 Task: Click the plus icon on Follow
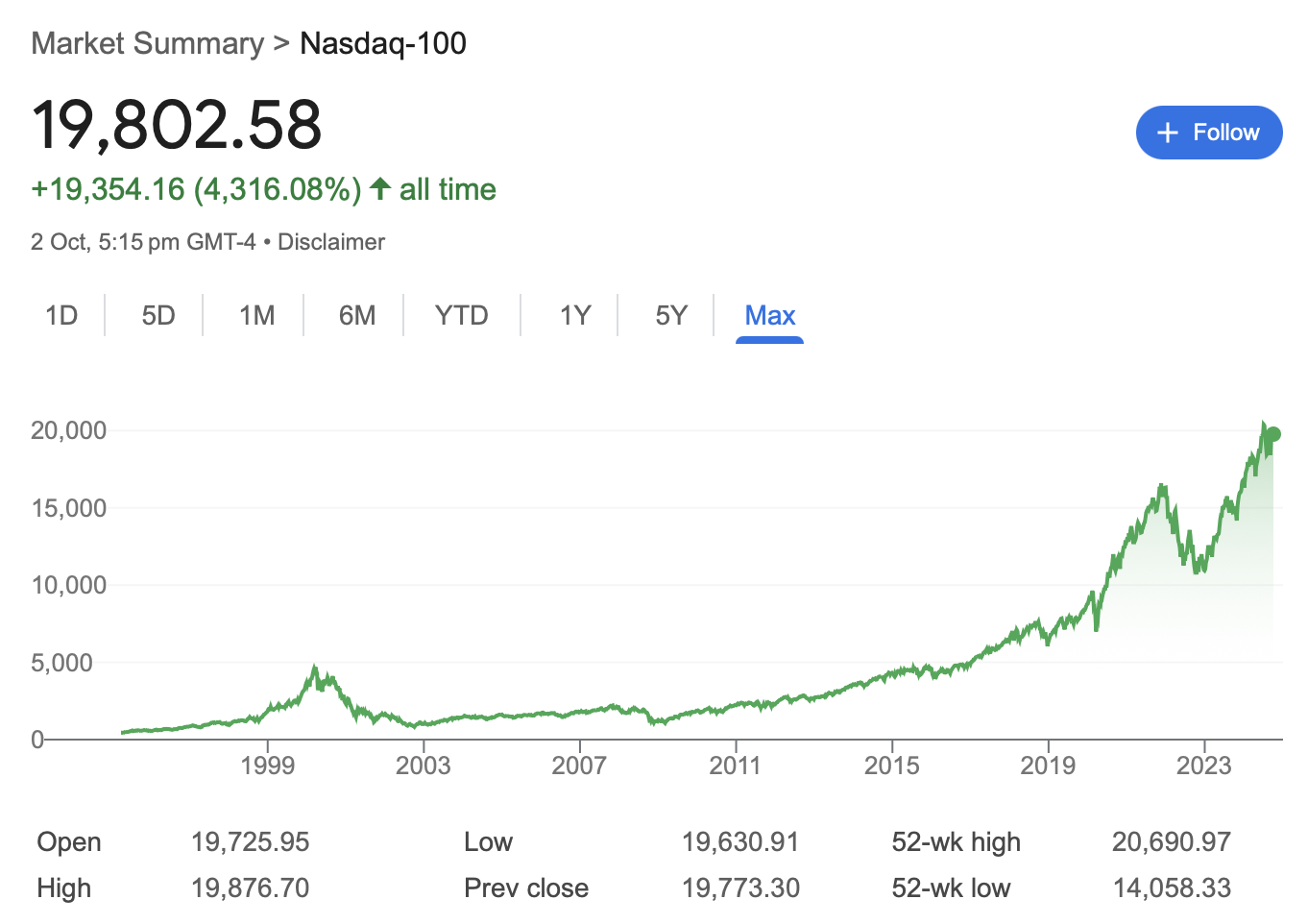tap(1167, 133)
